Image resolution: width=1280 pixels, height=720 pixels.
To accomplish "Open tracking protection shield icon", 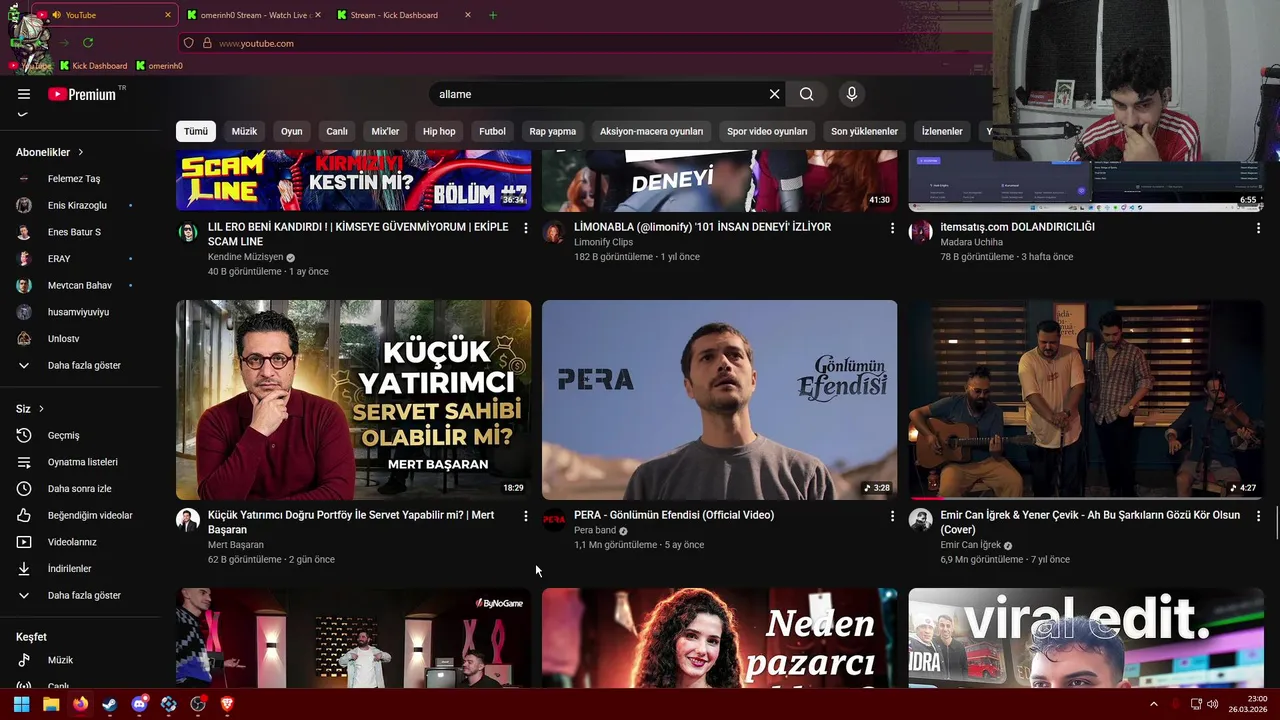I will pyautogui.click(x=188, y=43).
